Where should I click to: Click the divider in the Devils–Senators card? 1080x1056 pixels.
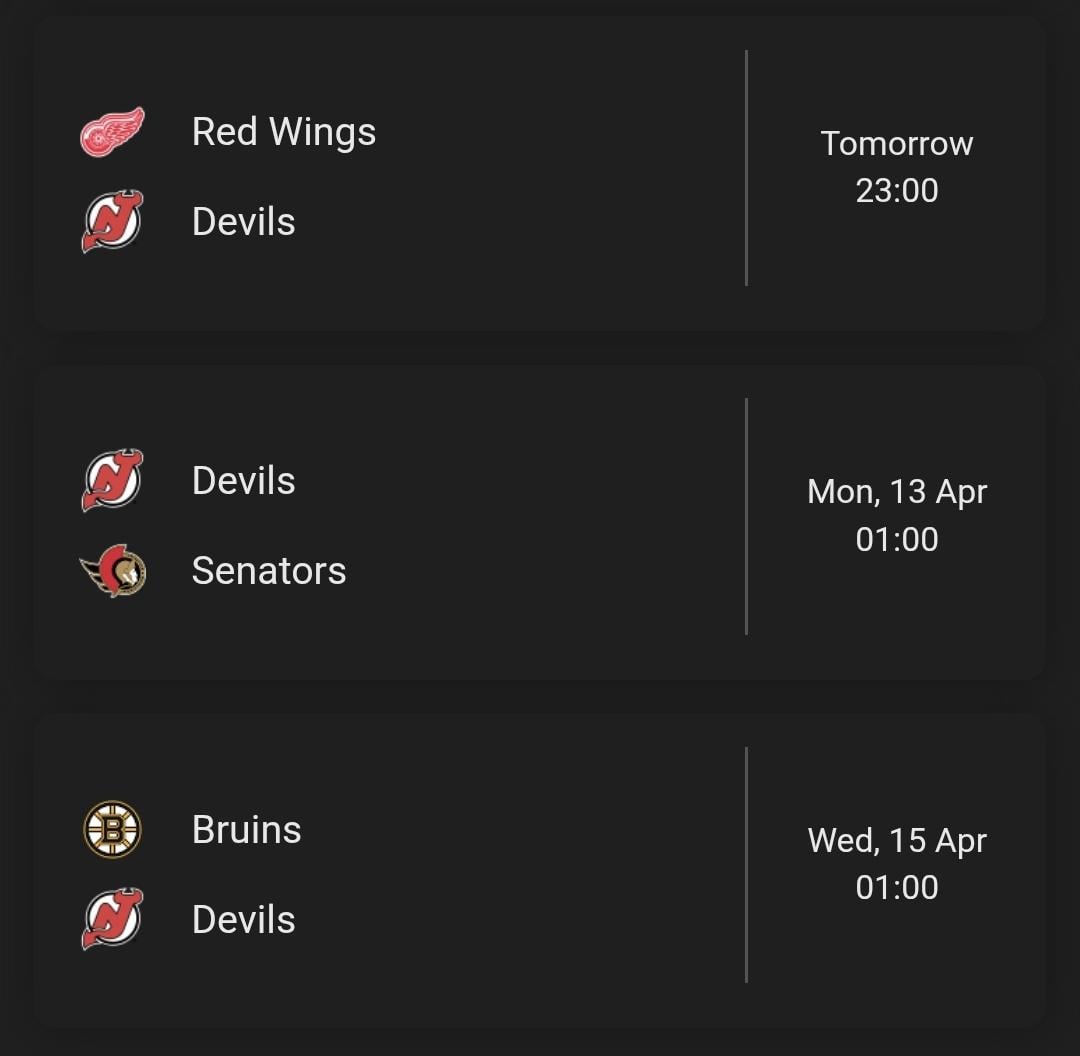point(746,516)
